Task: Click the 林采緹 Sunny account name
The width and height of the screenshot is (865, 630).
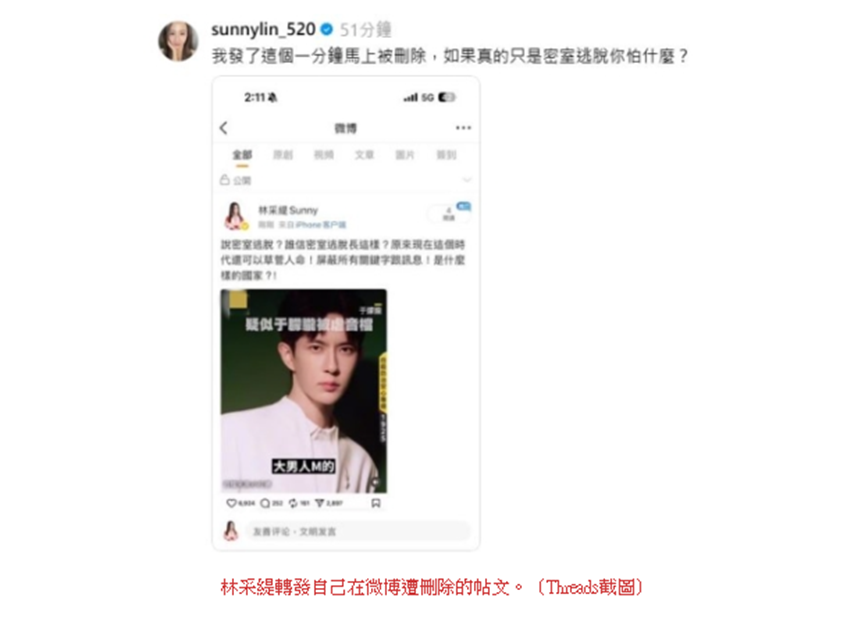Action: pos(288,210)
